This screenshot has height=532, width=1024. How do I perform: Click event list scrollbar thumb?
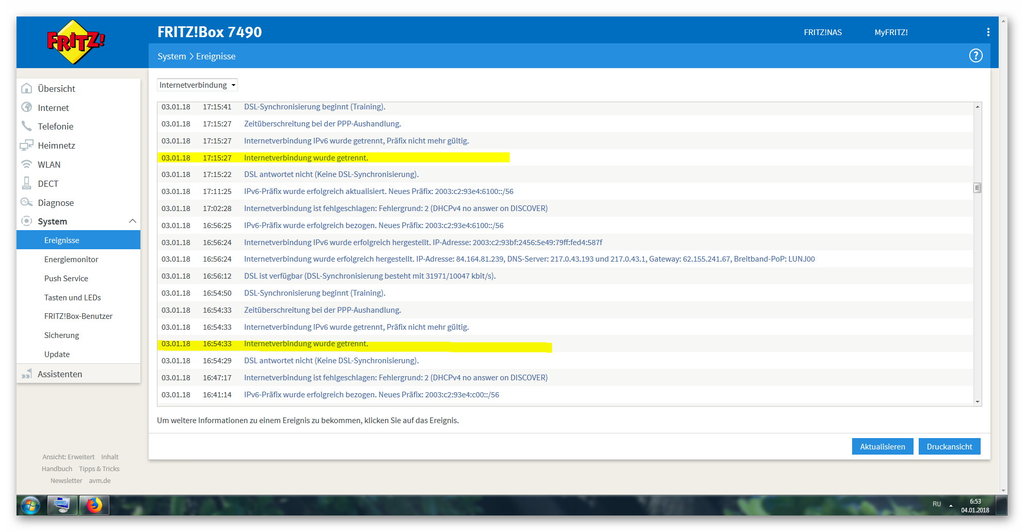tap(977, 188)
